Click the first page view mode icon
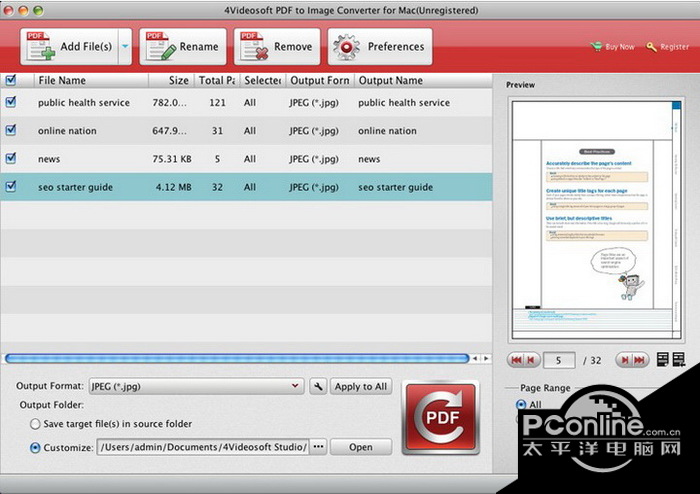Image resolution: width=700 pixels, height=494 pixels. pyautogui.click(x=662, y=360)
